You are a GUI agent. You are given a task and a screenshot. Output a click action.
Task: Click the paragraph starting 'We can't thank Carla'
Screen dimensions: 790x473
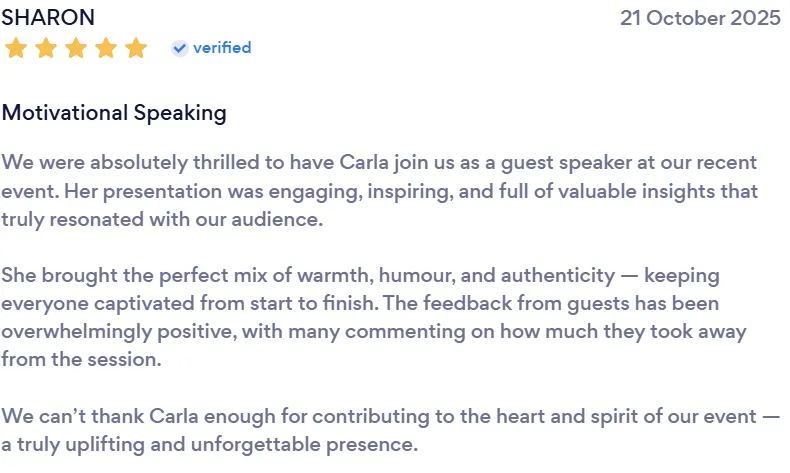pyautogui.click(x=390, y=430)
